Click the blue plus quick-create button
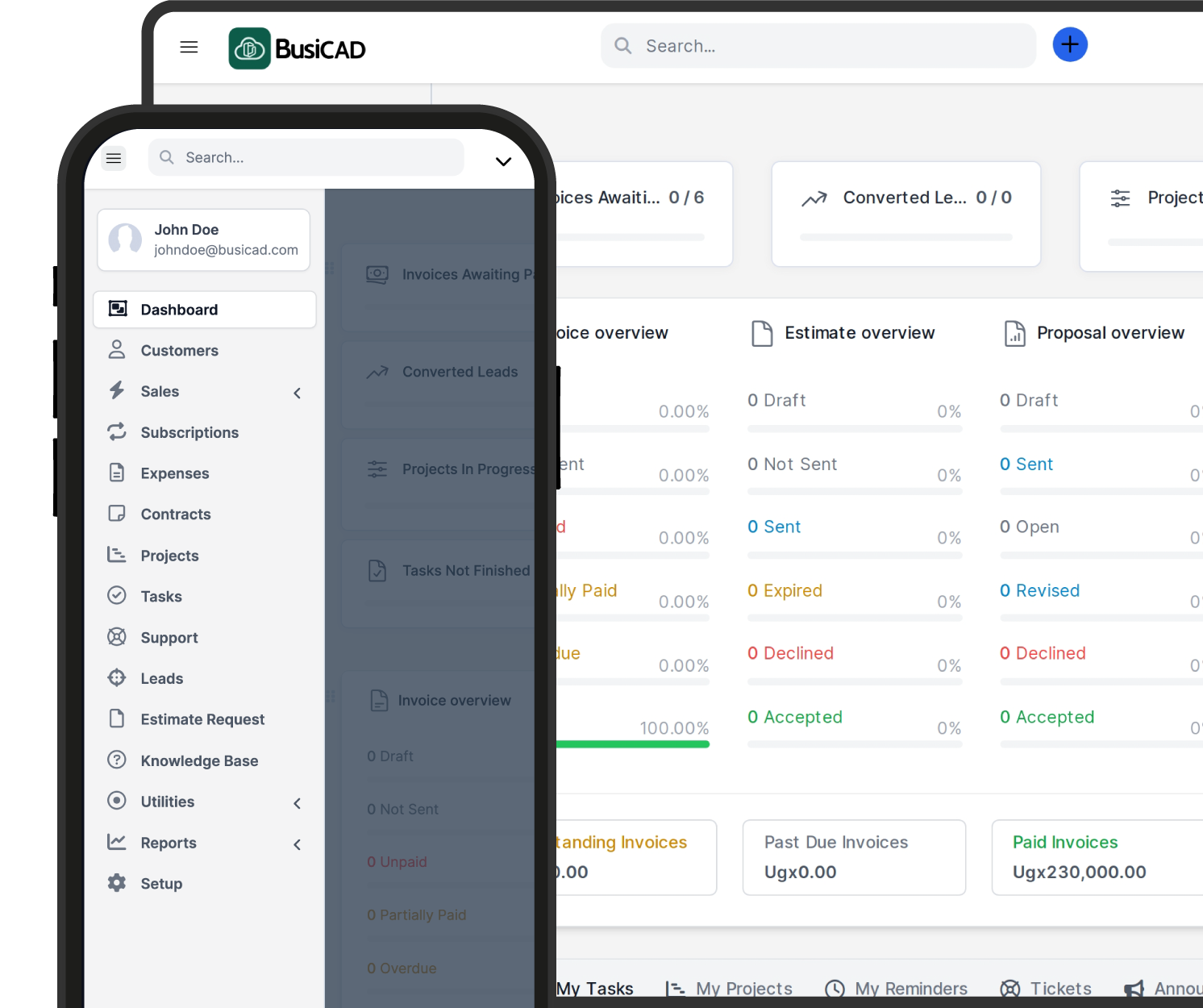 point(1070,44)
